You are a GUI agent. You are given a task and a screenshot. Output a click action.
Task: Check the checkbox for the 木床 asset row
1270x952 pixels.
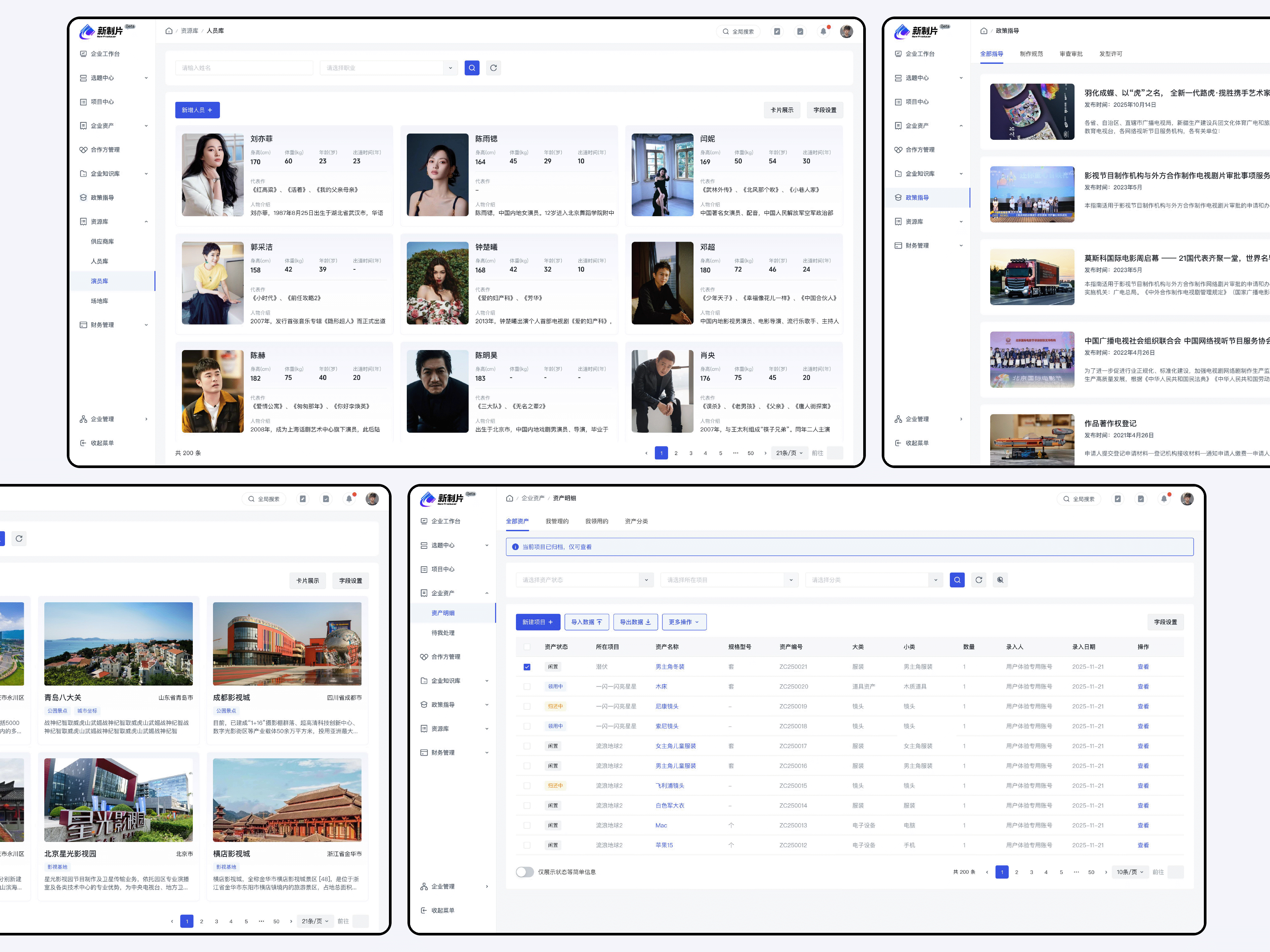(x=527, y=686)
